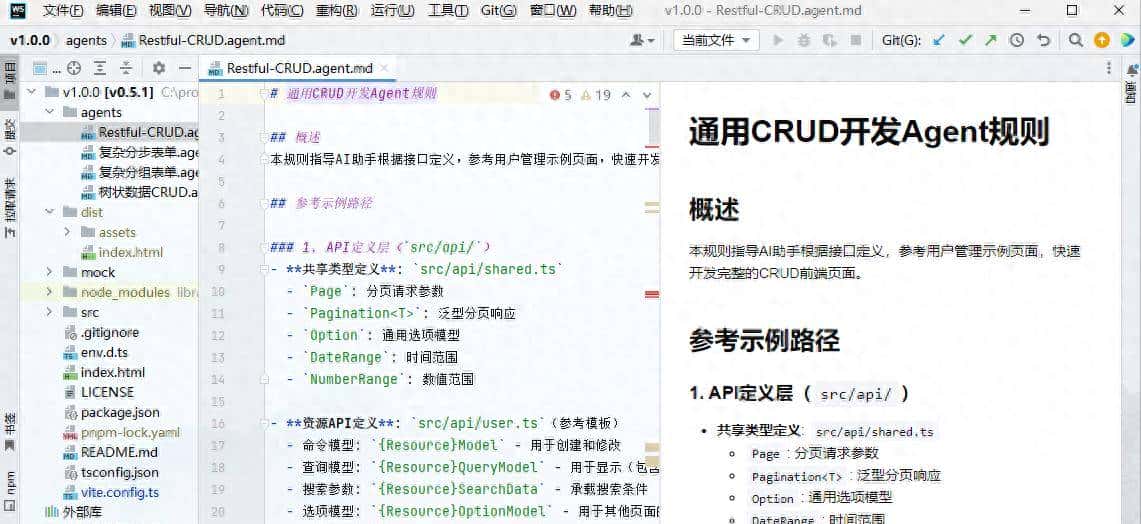This screenshot has width=1141, height=524.
Task: Open the project view selector dropdown
Action: (x=46, y=68)
